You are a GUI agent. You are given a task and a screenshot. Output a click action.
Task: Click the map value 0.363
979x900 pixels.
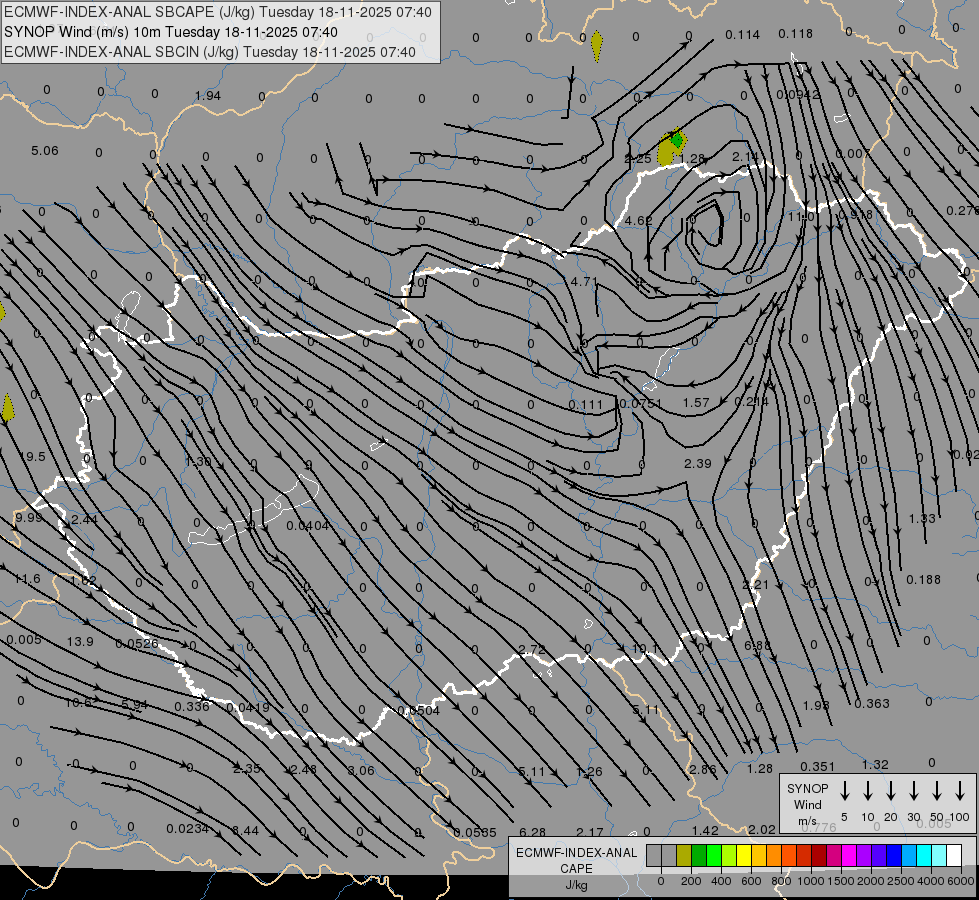(872, 703)
